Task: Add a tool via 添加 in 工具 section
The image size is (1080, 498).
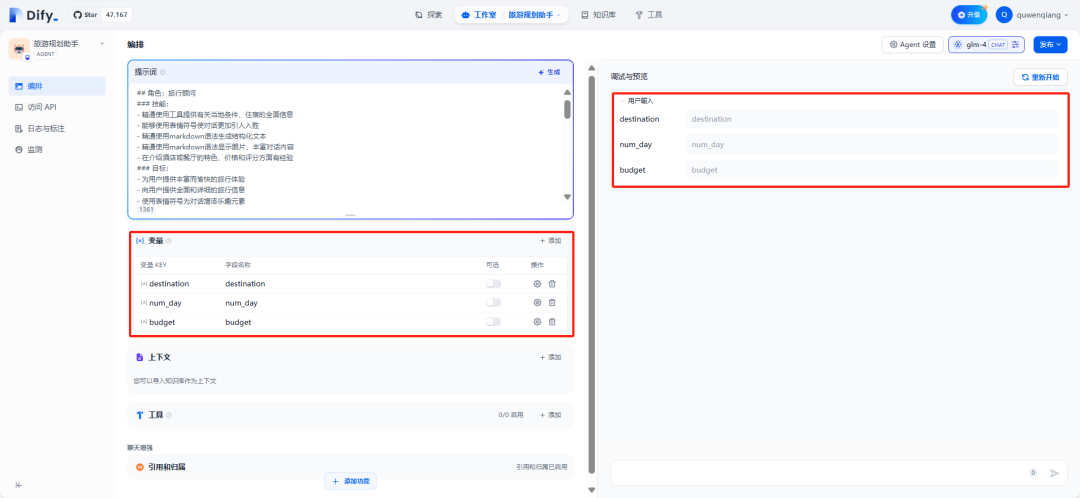Action: (x=551, y=415)
